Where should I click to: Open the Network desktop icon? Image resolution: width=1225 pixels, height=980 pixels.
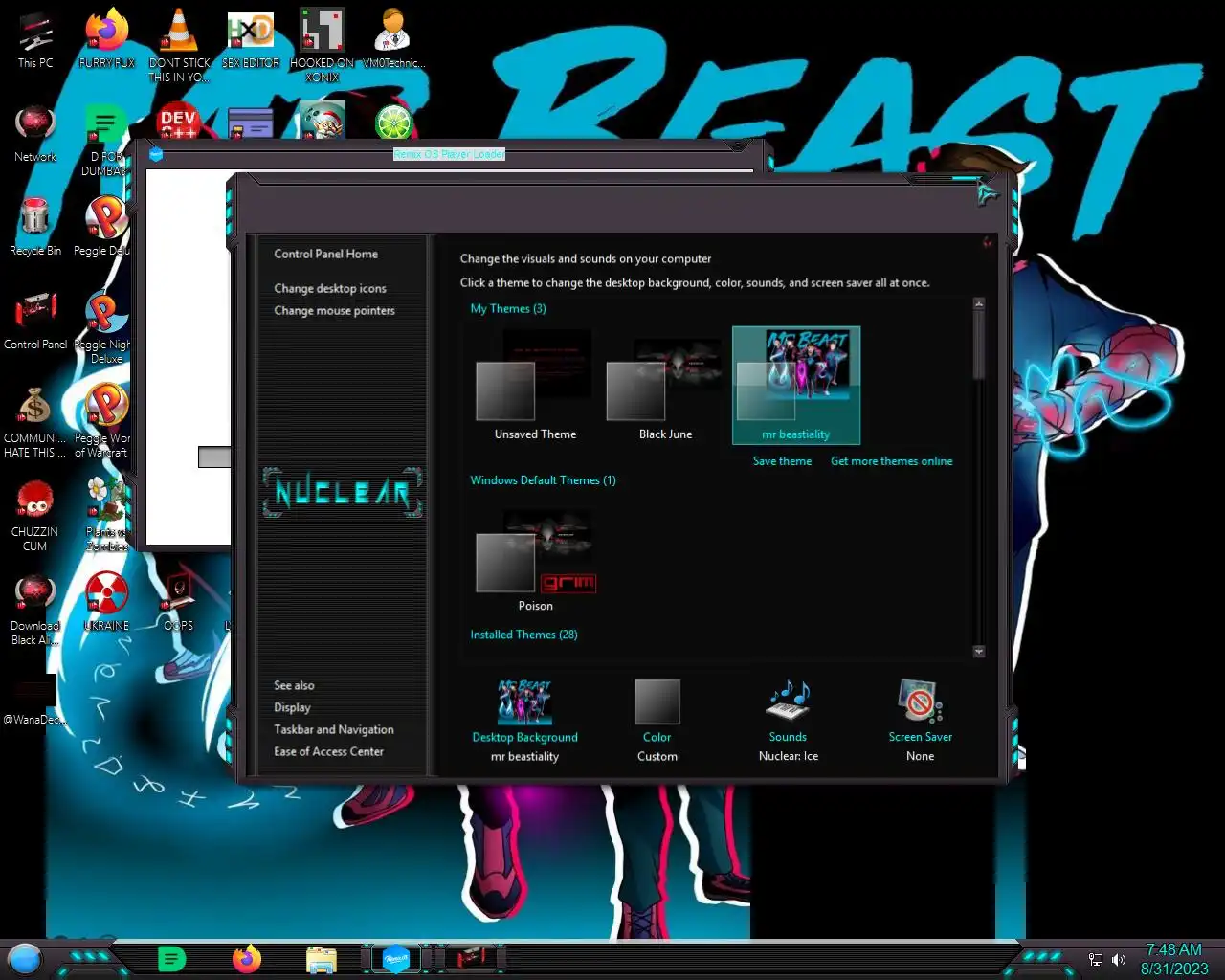pyautogui.click(x=35, y=134)
